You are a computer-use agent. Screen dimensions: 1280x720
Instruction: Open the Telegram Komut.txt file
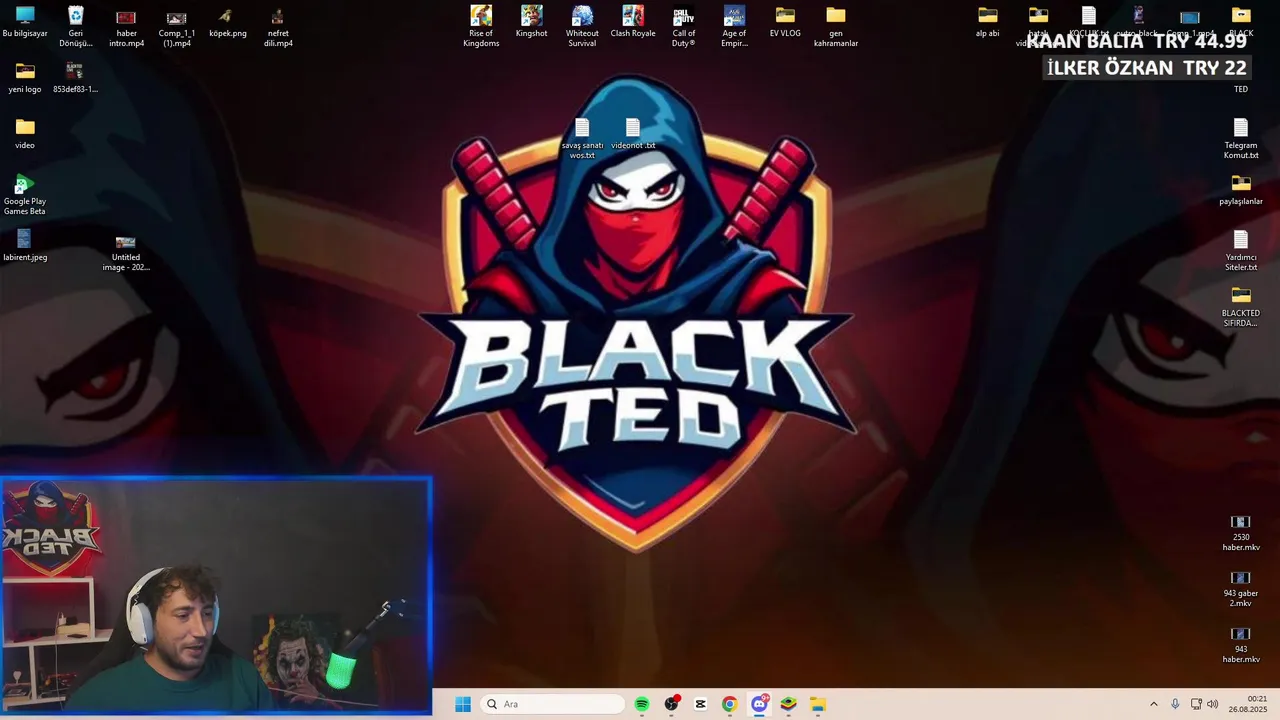click(1241, 138)
